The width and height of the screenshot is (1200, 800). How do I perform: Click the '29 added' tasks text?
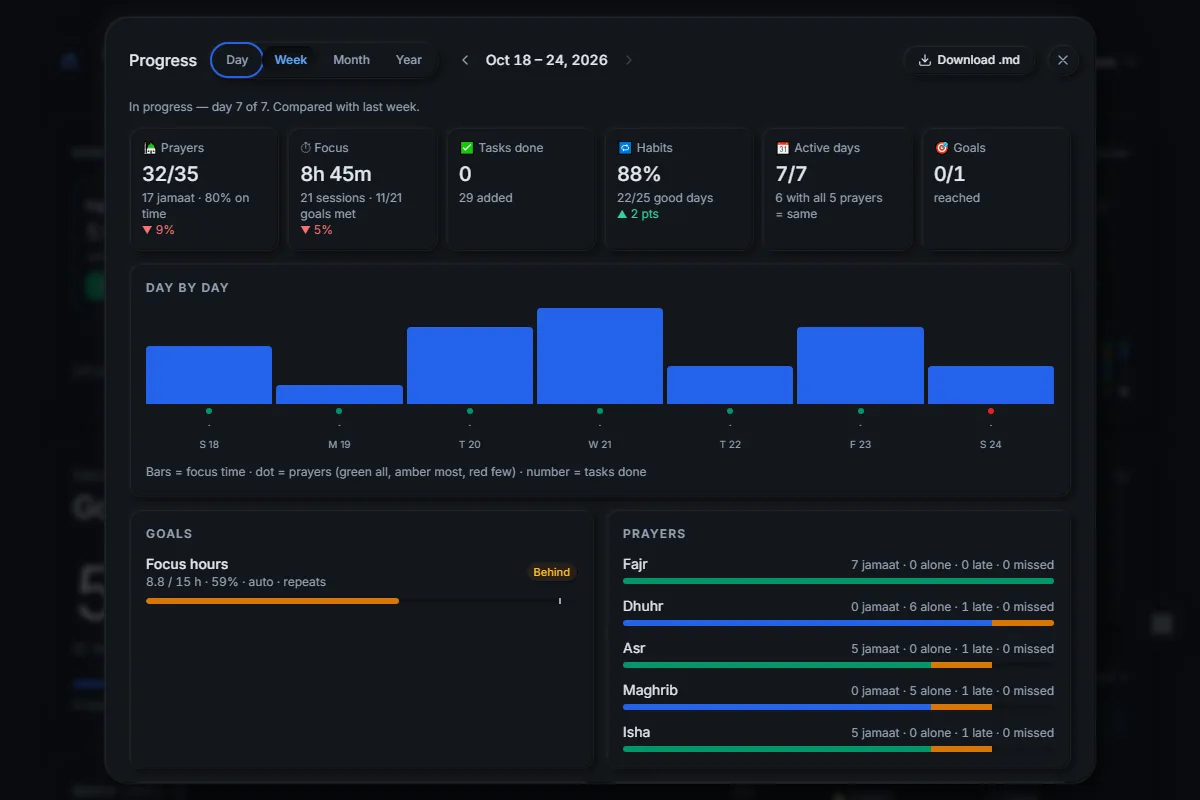(486, 198)
